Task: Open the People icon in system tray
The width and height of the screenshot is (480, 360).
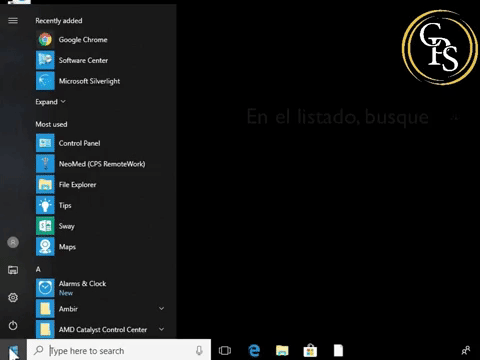Action: click(x=466, y=350)
